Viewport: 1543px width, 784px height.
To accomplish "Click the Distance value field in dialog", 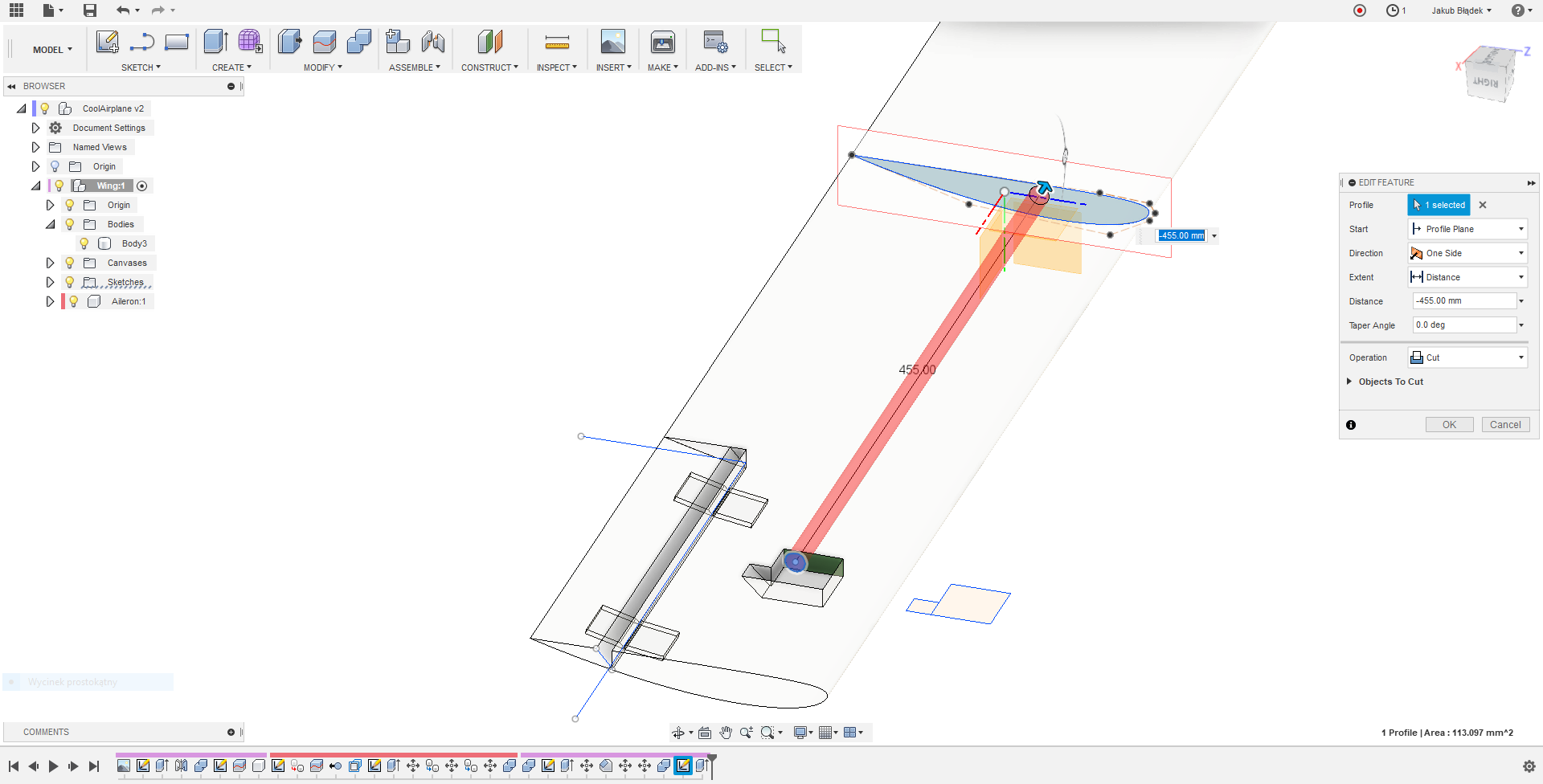I will click(1464, 301).
